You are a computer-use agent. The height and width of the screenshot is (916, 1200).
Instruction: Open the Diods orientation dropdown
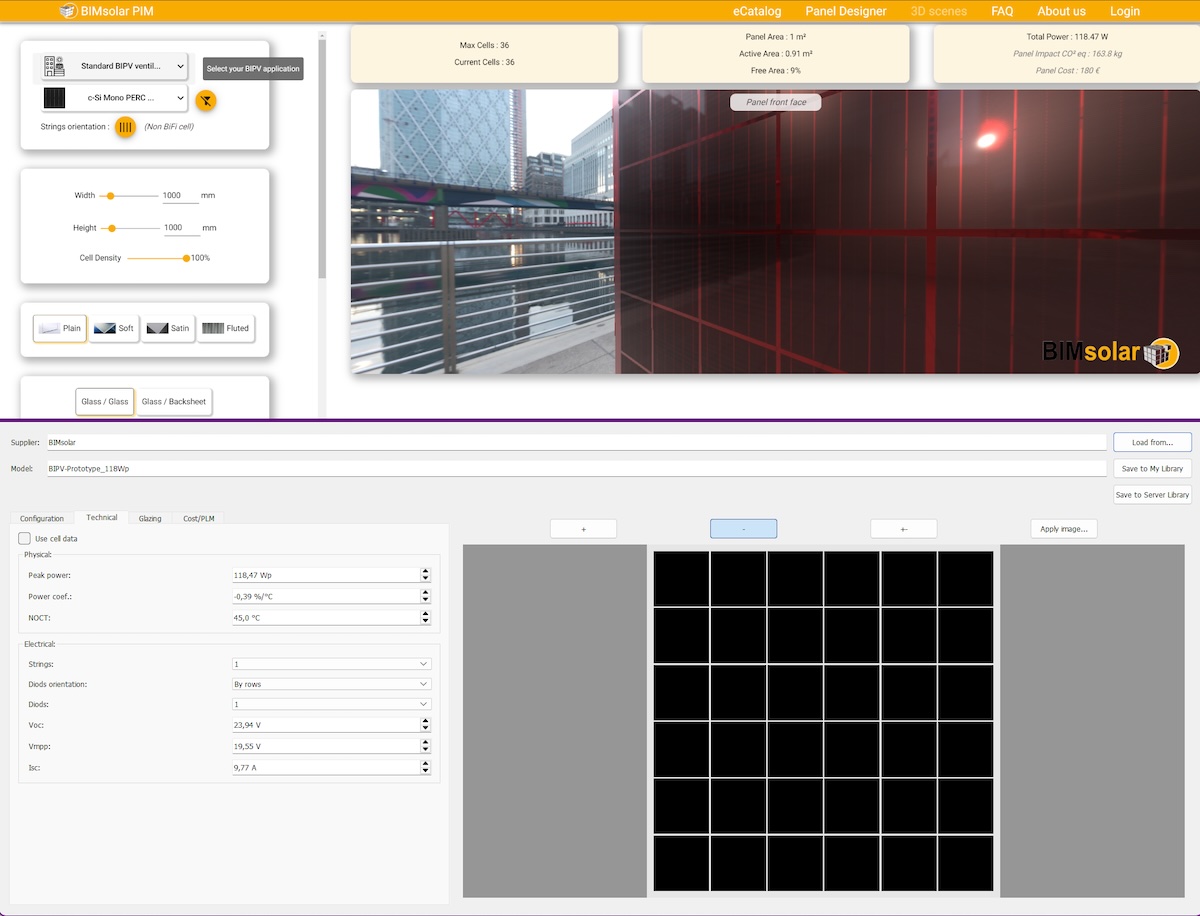point(331,683)
